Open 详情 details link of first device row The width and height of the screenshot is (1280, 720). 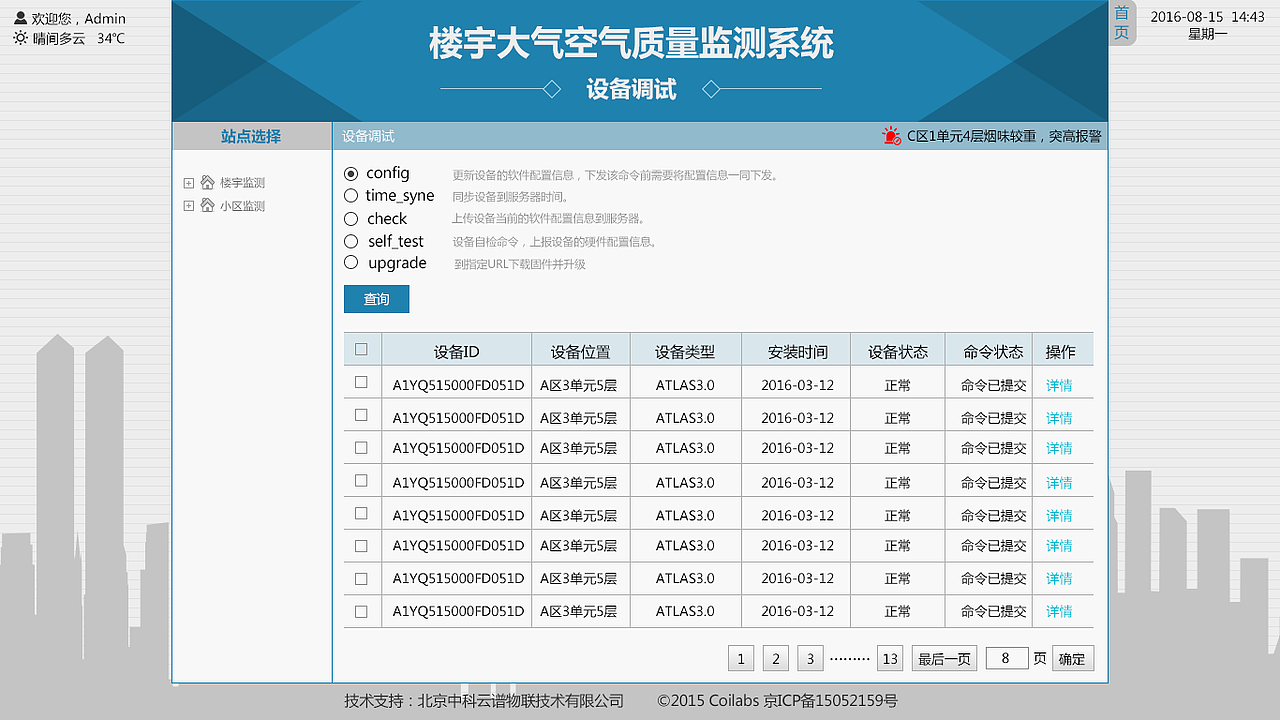pos(1061,384)
